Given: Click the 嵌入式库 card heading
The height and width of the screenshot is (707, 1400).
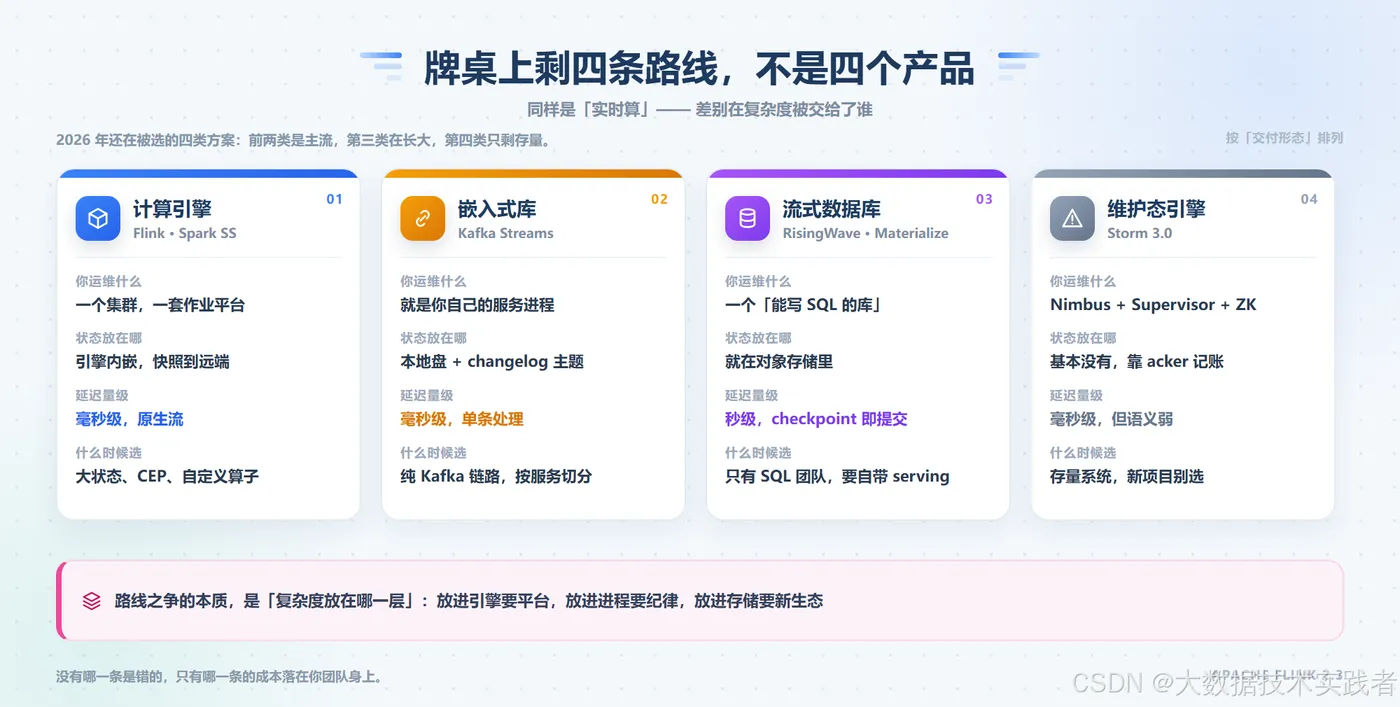Looking at the screenshot, I should (x=497, y=209).
